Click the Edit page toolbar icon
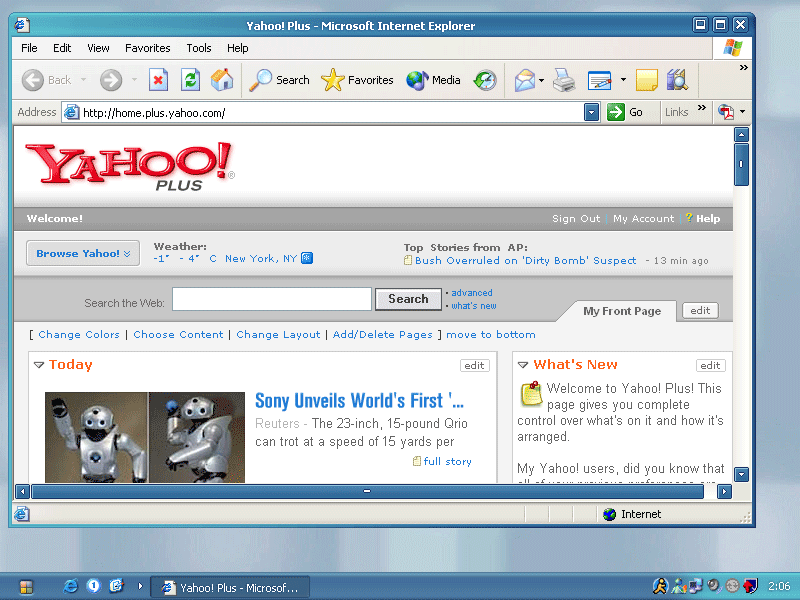Viewport: 800px width, 600px height. (x=599, y=80)
